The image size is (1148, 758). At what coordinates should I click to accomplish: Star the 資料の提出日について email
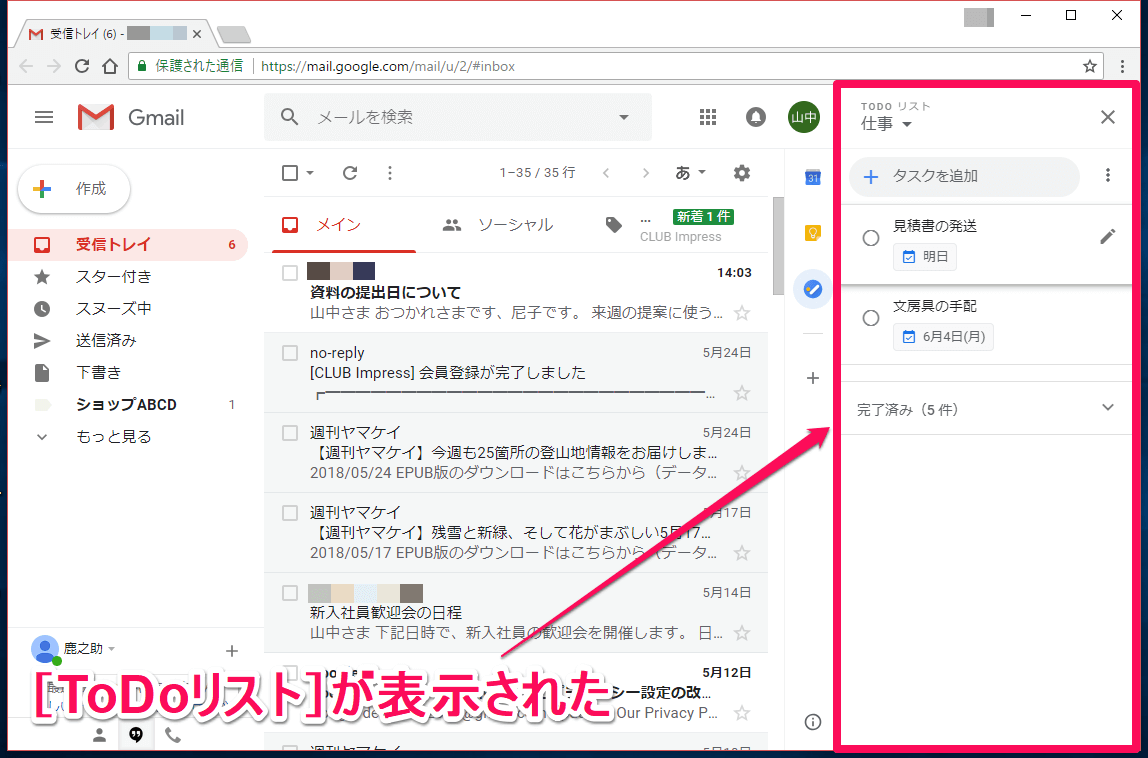742,313
